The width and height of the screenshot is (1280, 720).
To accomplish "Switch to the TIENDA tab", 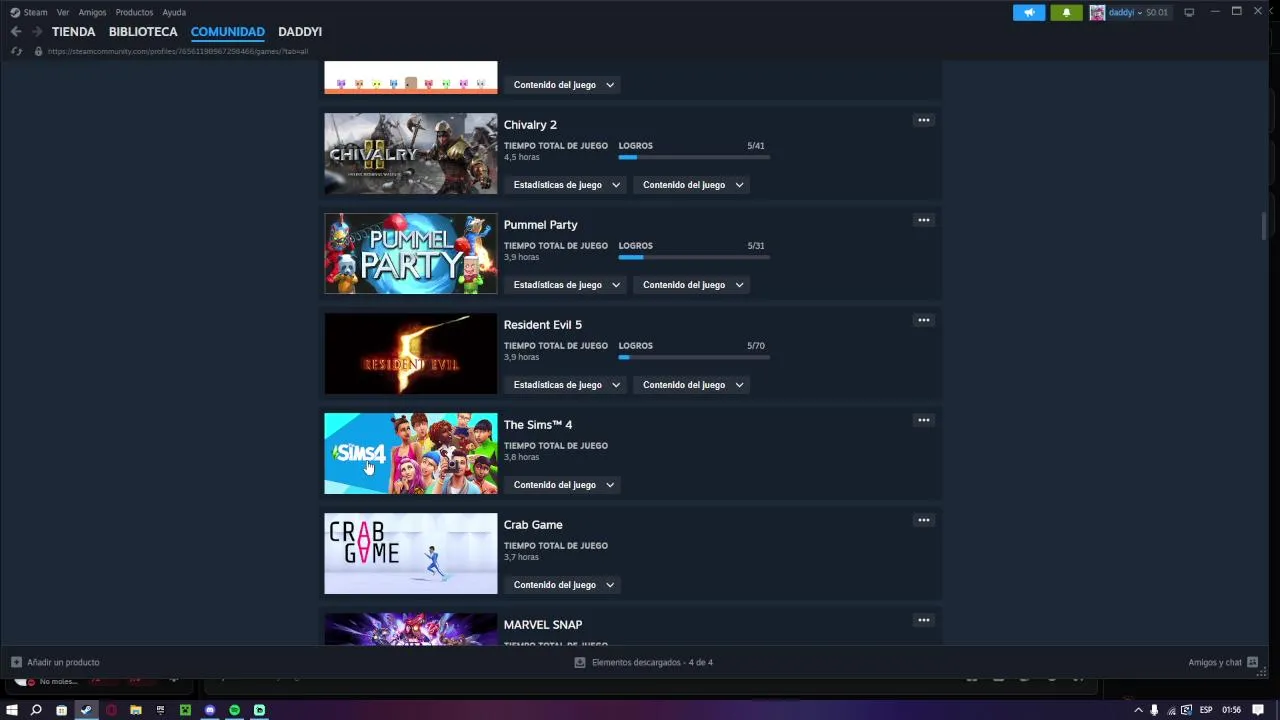I will click(x=74, y=32).
